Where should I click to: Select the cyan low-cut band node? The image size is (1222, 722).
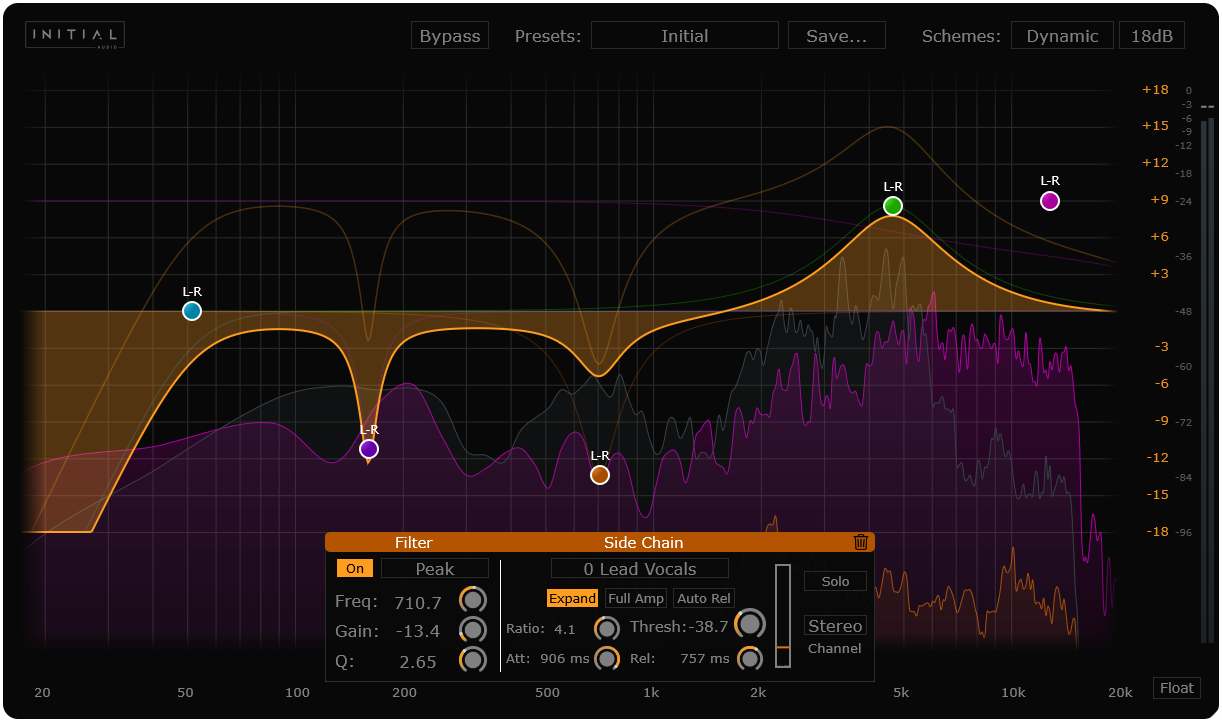192,311
